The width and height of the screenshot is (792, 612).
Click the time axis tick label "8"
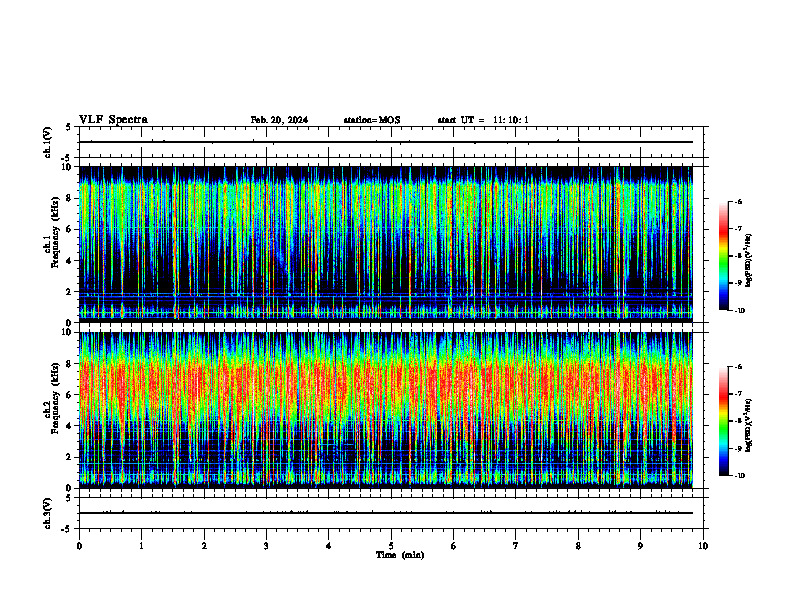click(x=578, y=546)
